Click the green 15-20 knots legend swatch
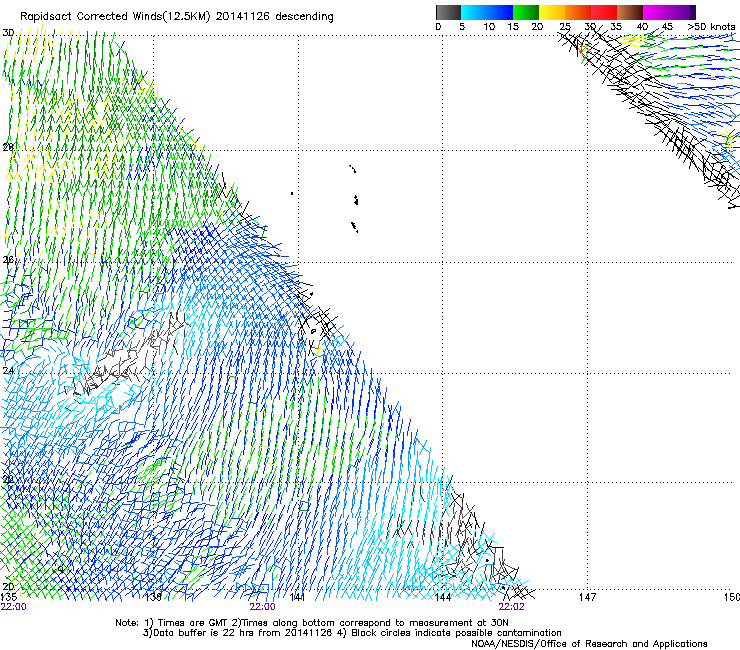This screenshot has height=650, width=740. 526,12
